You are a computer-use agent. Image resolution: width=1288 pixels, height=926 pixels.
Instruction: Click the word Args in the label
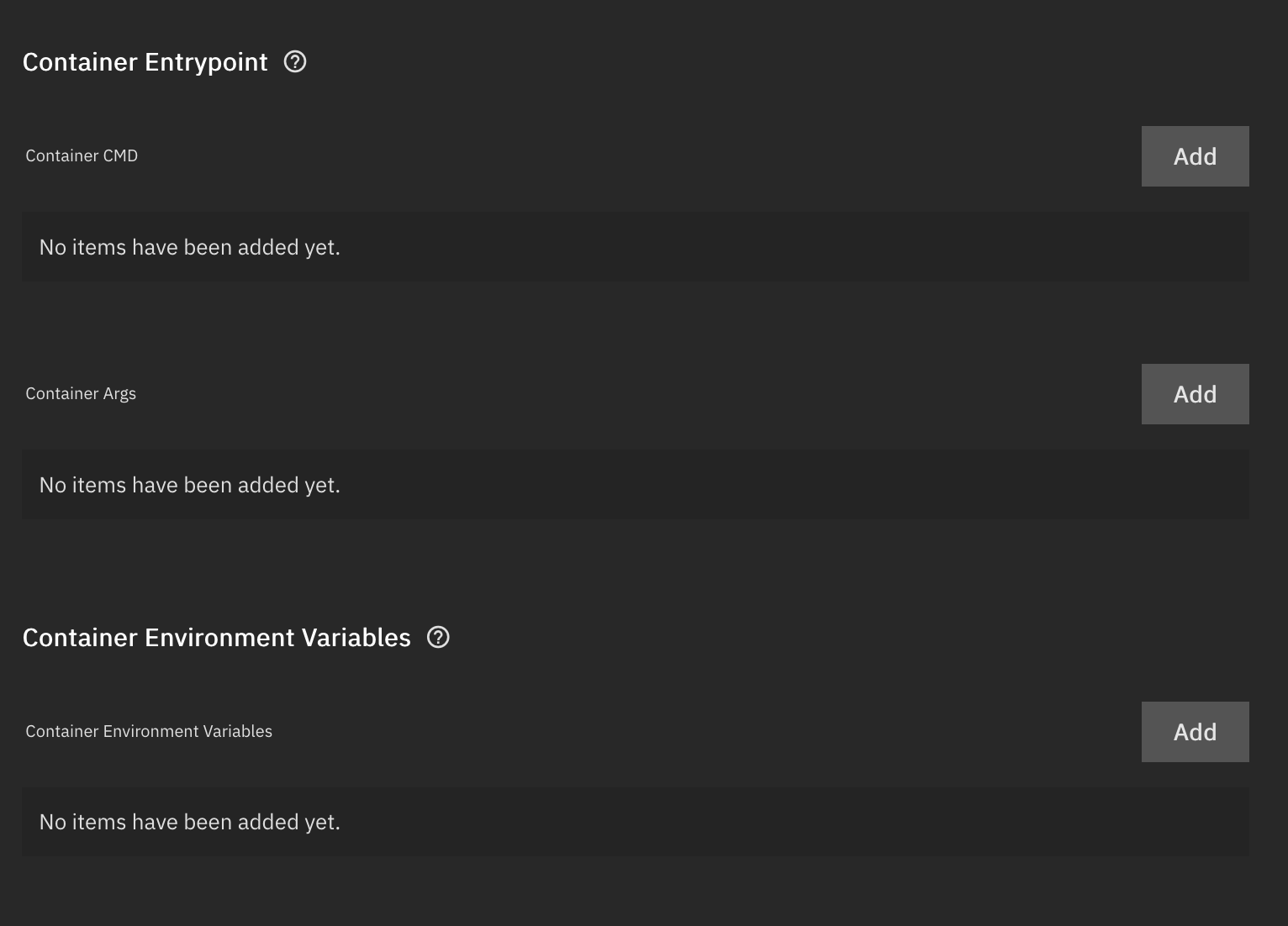point(119,393)
